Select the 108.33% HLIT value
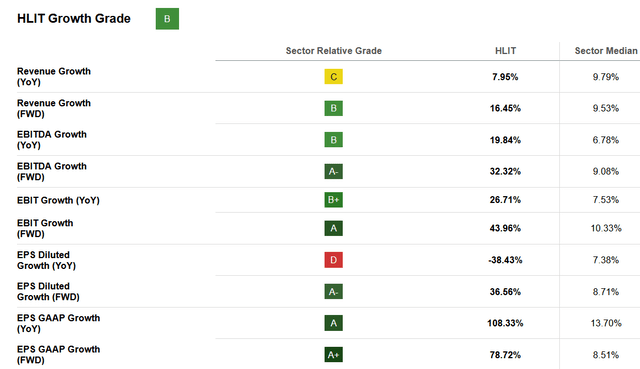The image size is (640, 369). pos(505,323)
